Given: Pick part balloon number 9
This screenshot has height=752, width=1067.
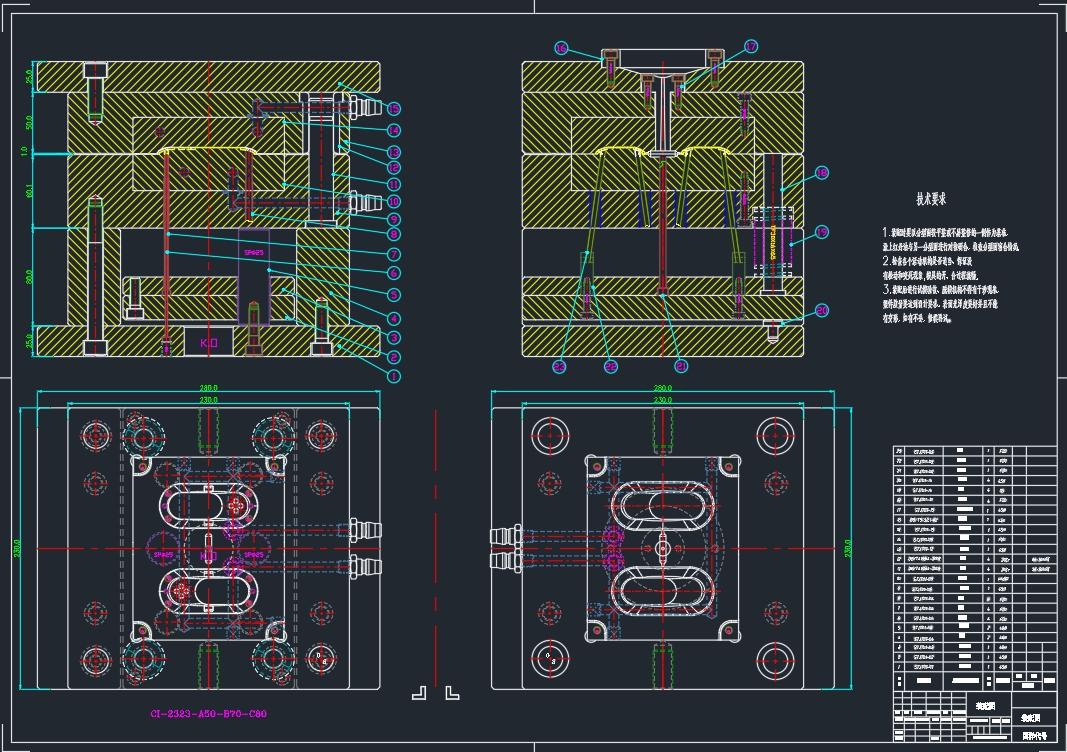Looking at the screenshot, I should 393,219.
